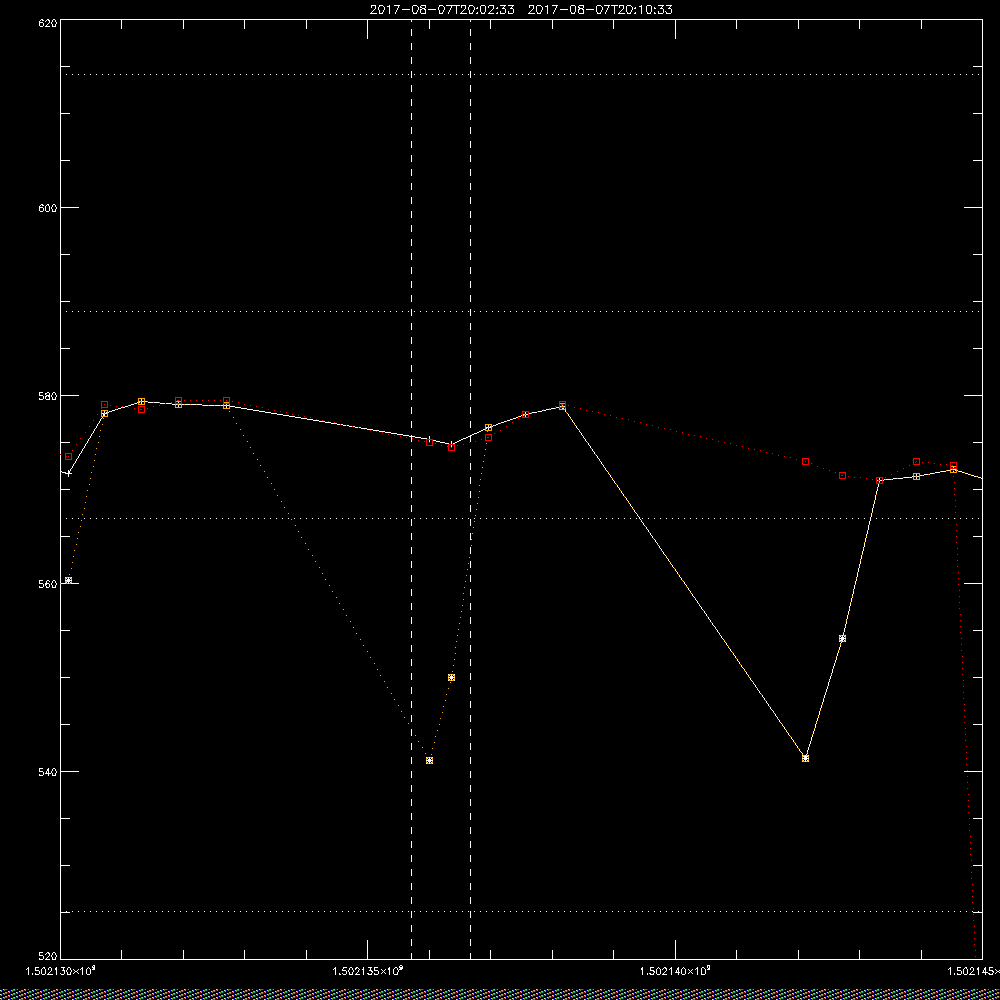Click the dotted threshold line near value 567
1000x1000 pixels.
[x=521, y=518]
